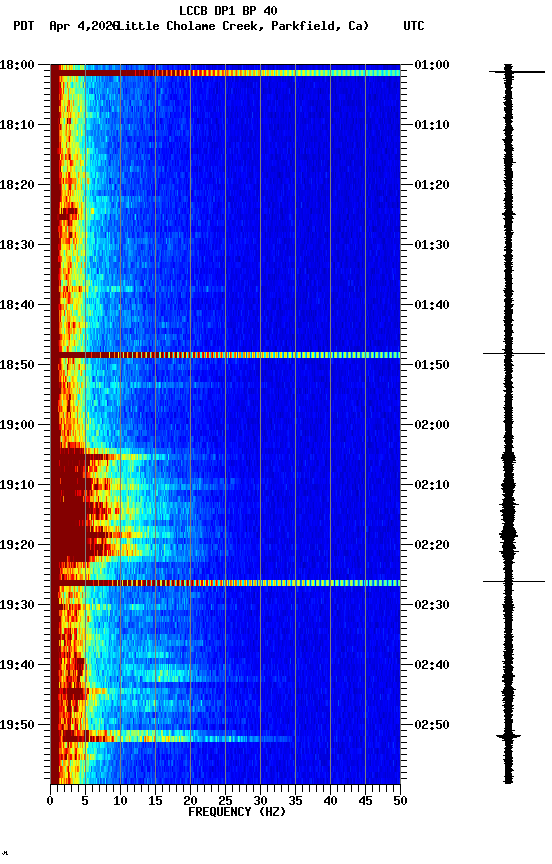Click the 15 Hz frequency tick label
Viewport: 552px width, 864px height.
[x=155, y=801]
